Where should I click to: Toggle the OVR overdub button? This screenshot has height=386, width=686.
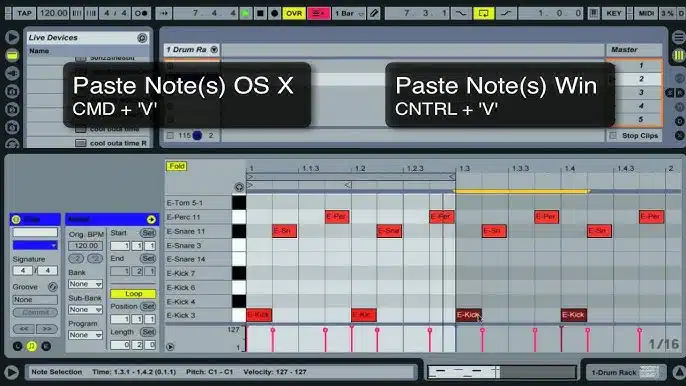pyautogui.click(x=294, y=13)
